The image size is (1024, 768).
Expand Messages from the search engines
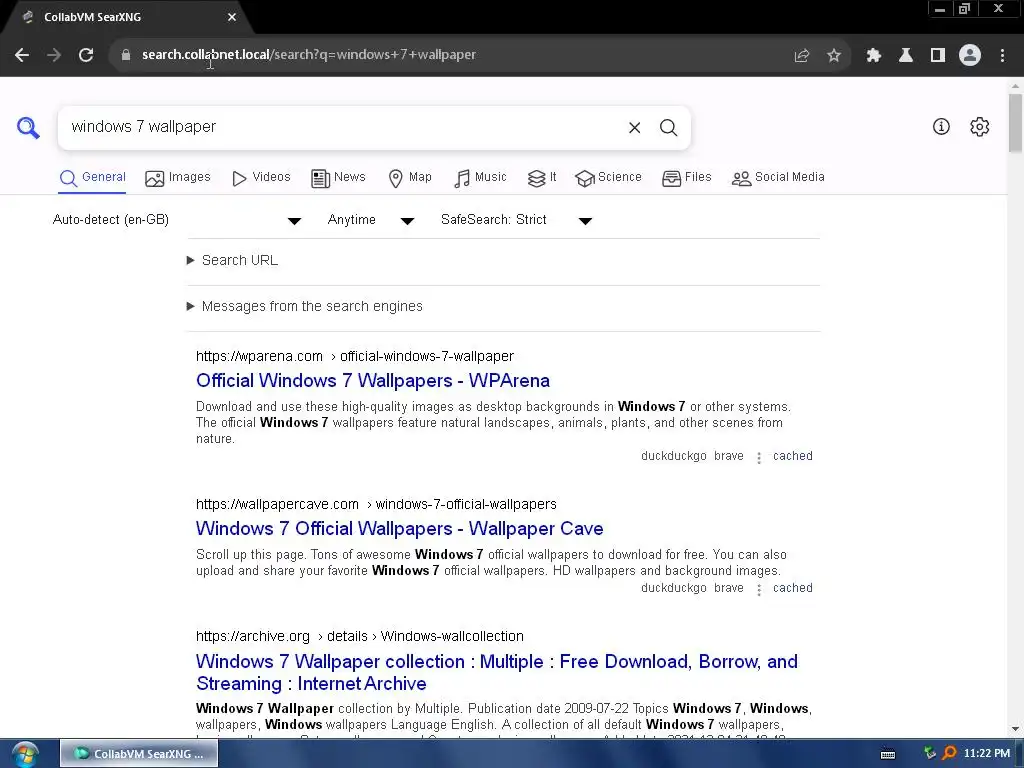[x=305, y=306]
